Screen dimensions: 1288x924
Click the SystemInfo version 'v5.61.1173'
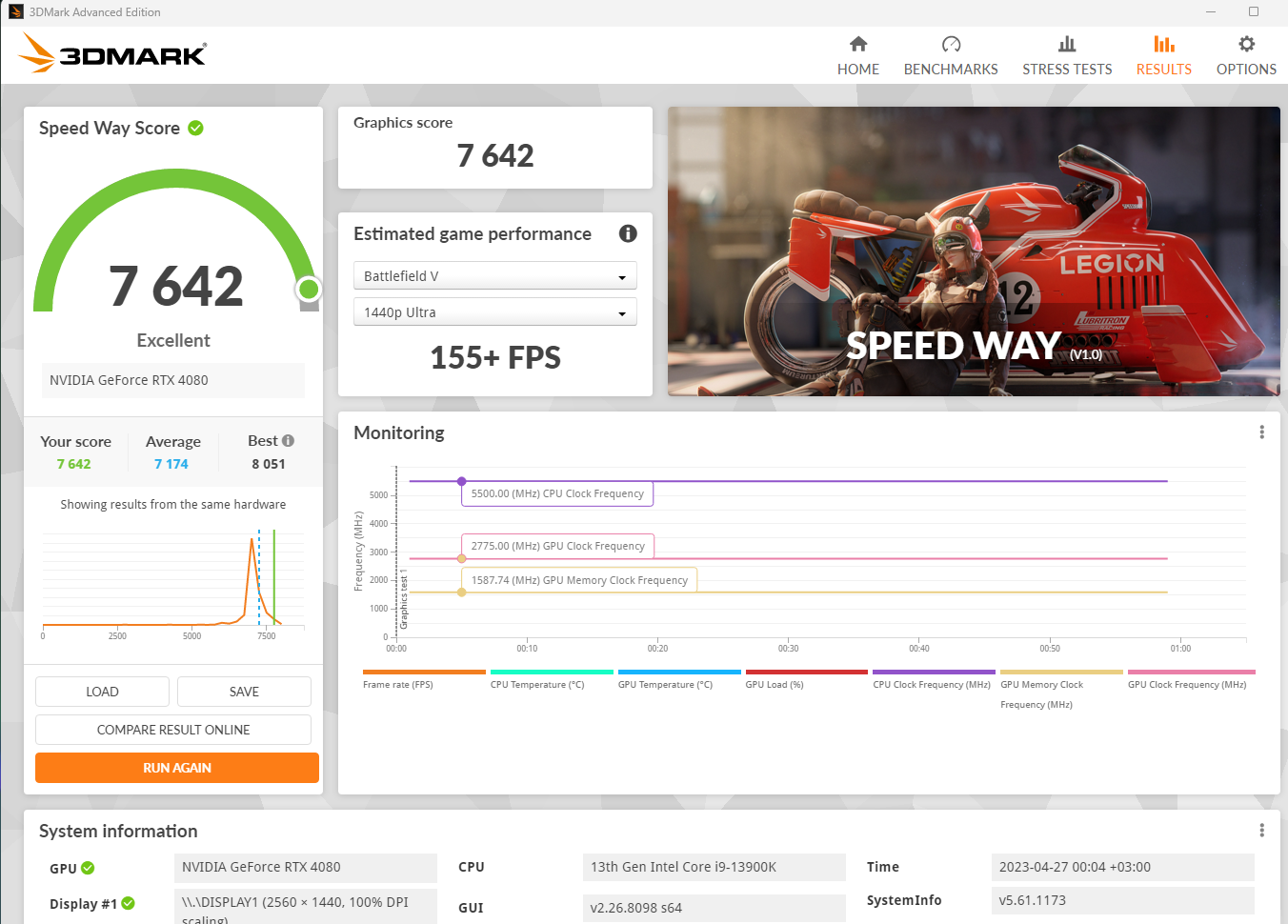(1123, 900)
